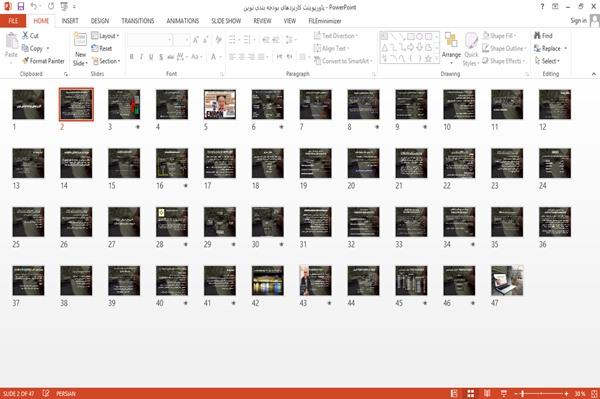Copy the selected slide
Screen dimensions: 600x399
tap(32, 48)
